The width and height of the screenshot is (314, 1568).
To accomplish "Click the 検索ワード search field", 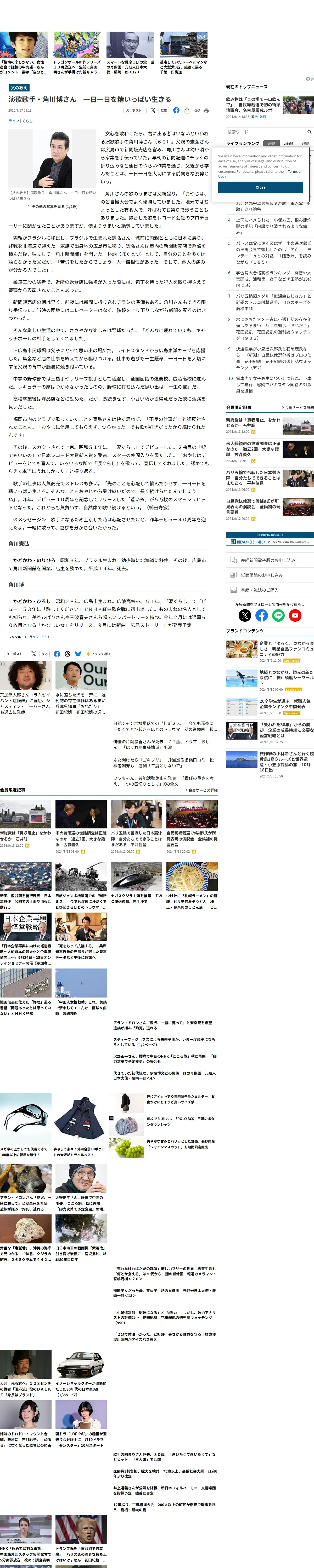I will pos(265,131).
